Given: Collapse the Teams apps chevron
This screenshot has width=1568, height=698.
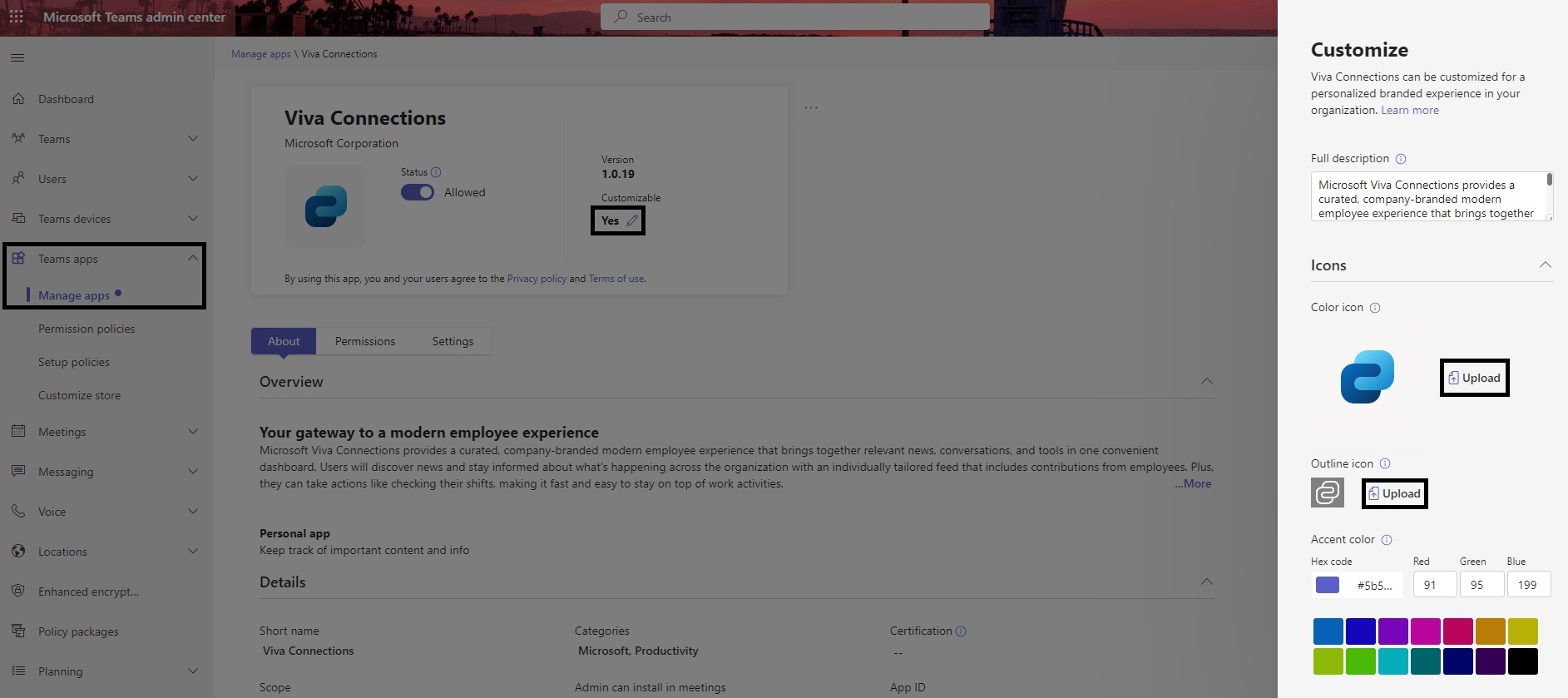Looking at the screenshot, I should pos(193,258).
